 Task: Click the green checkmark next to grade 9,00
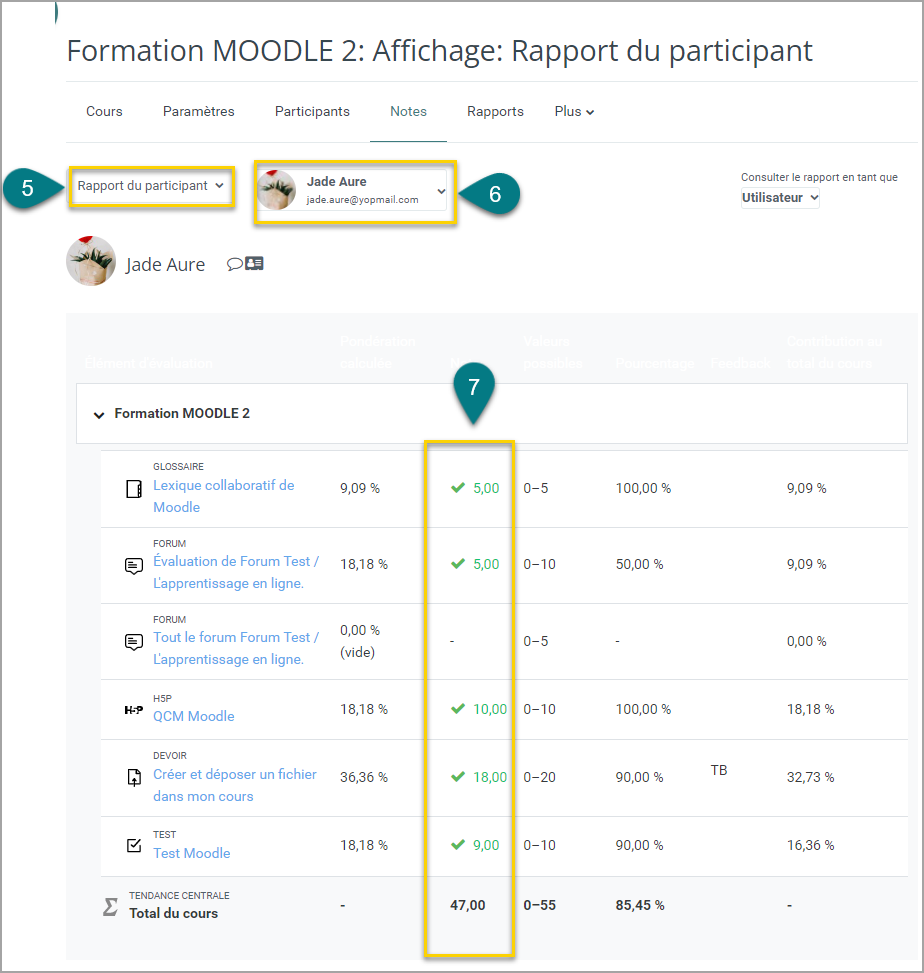pos(458,845)
